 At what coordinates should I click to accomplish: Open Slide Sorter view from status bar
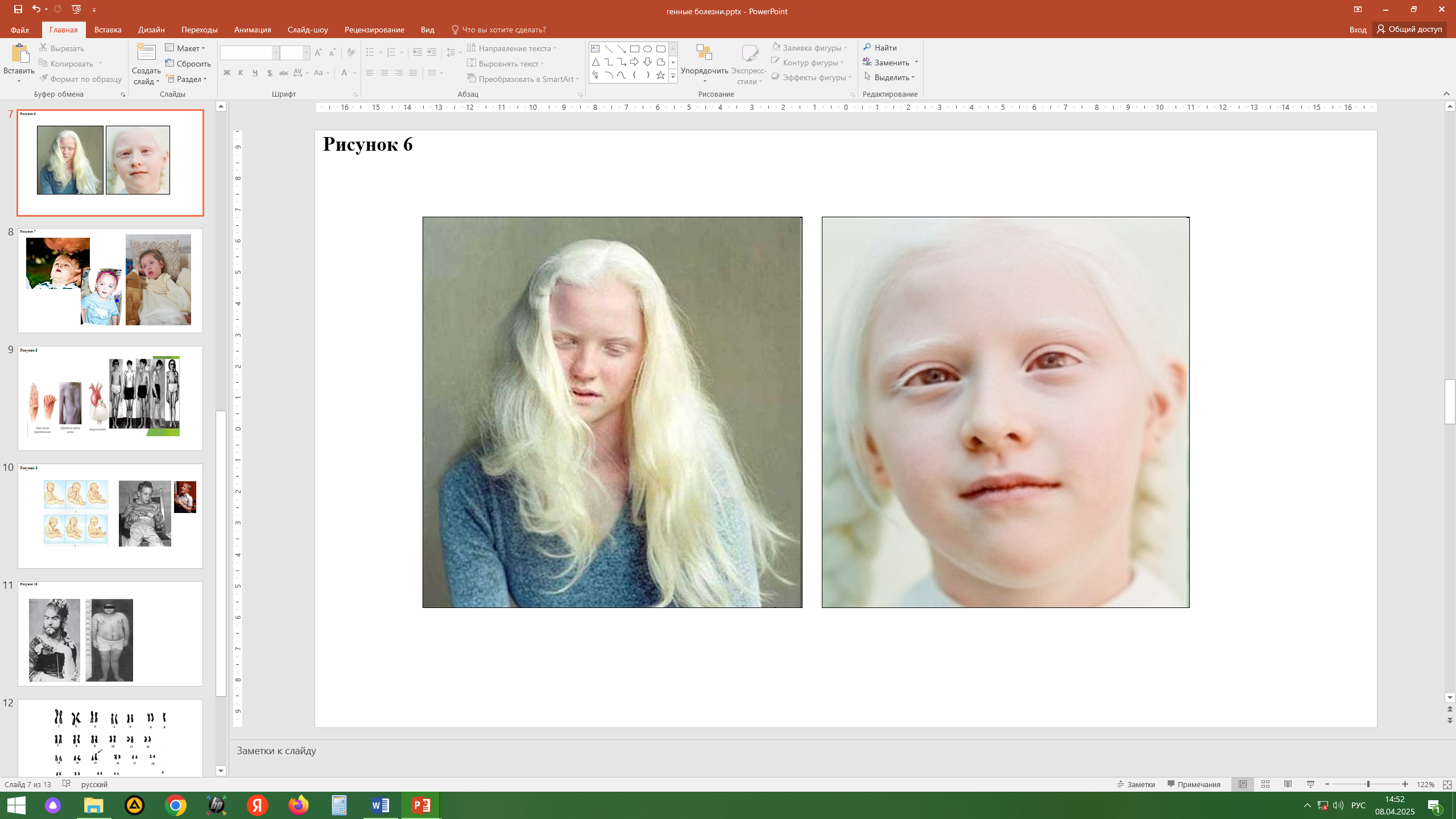[x=1265, y=784]
